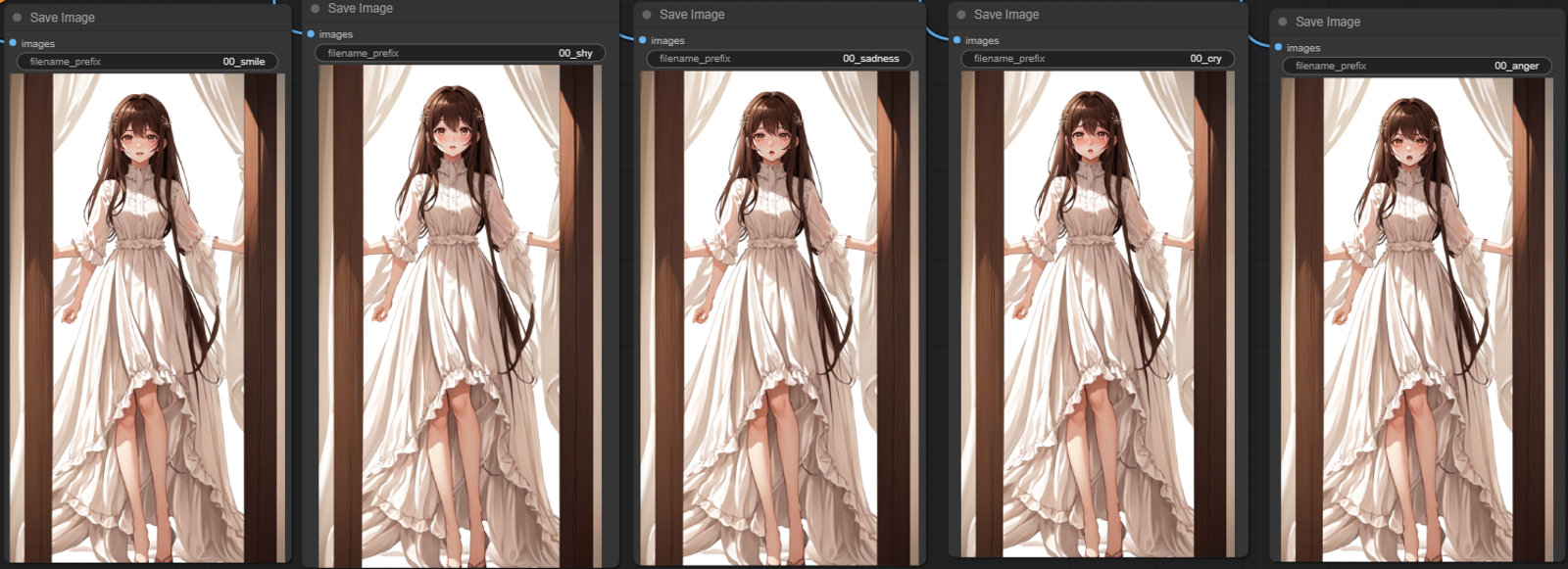This screenshot has width=1568, height=569.
Task: Edit filename_prefix field containing 00_smile
Action: click(x=147, y=62)
